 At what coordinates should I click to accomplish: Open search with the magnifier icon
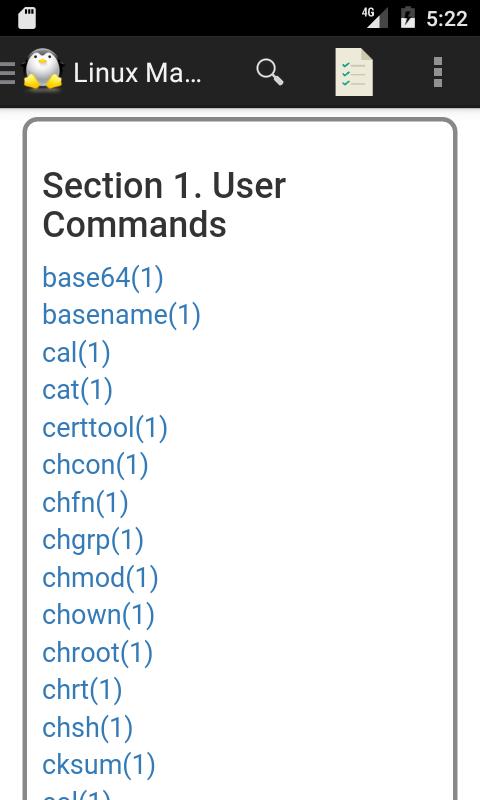tap(269, 72)
